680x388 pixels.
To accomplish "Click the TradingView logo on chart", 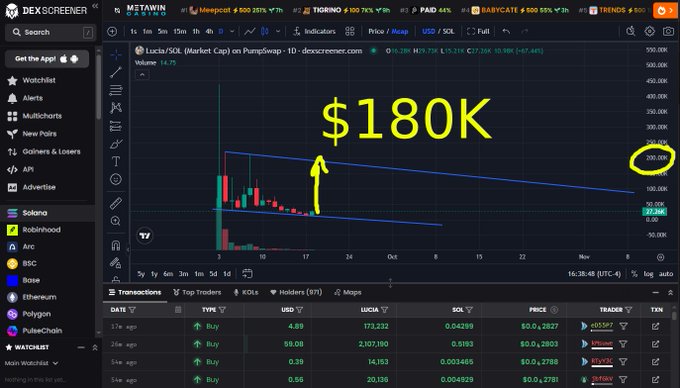I will pos(145,235).
